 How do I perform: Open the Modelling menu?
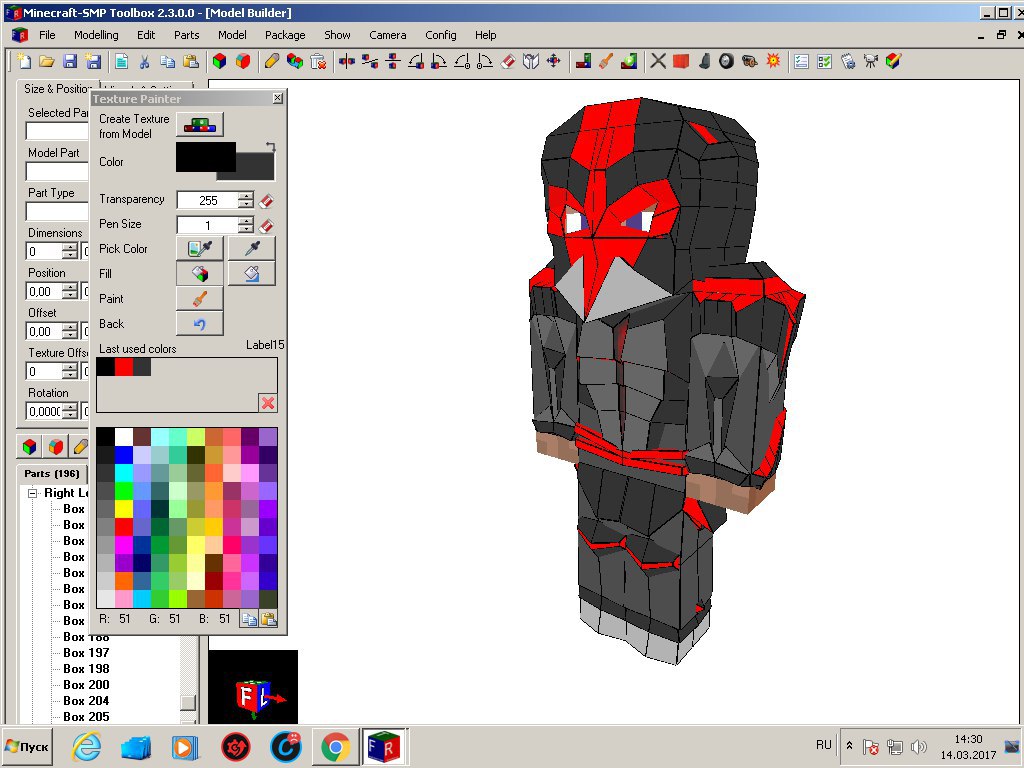[x=96, y=35]
